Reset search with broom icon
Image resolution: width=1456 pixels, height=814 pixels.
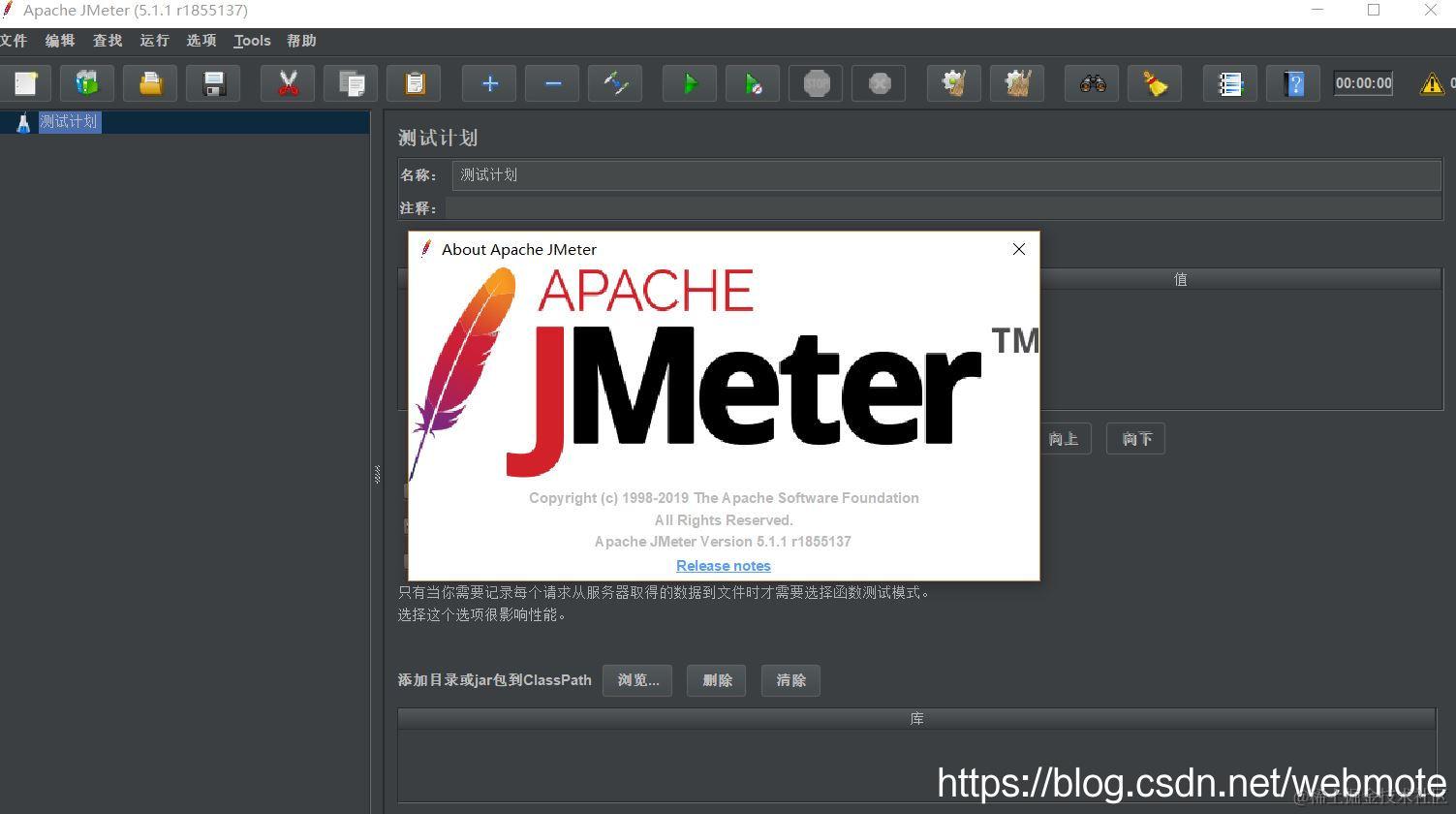[1155, 83]
